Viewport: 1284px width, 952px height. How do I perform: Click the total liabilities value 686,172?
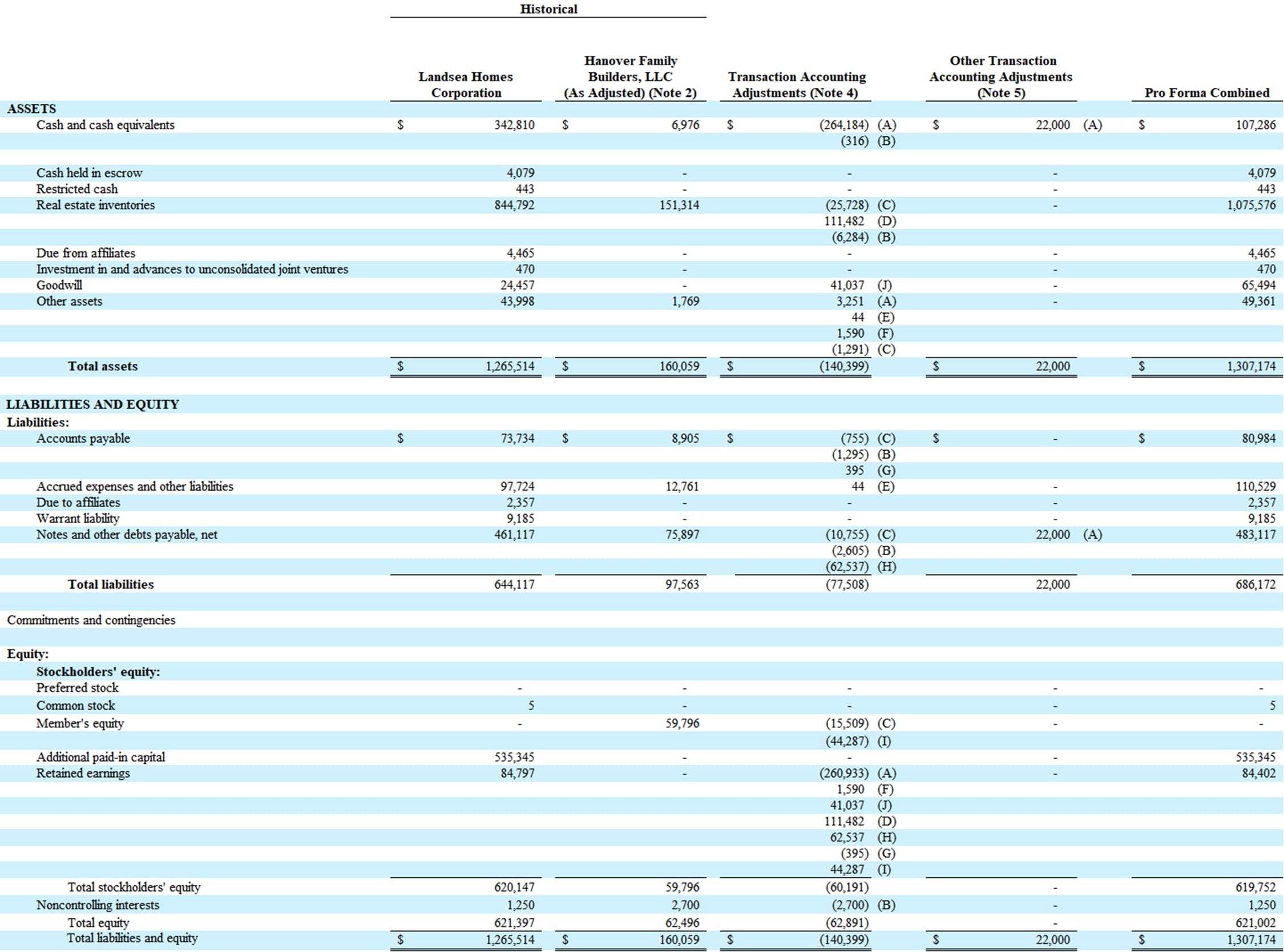coord(1255,585)
